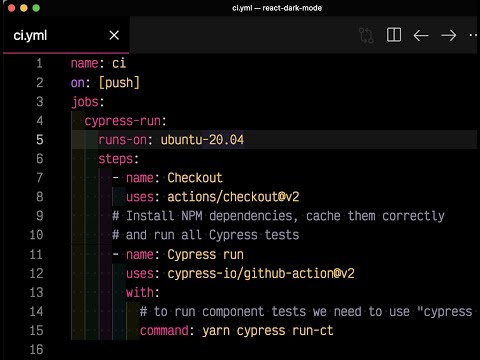Click 'name' key on line 7
The image size is (480, 360).
coord(140,178)
